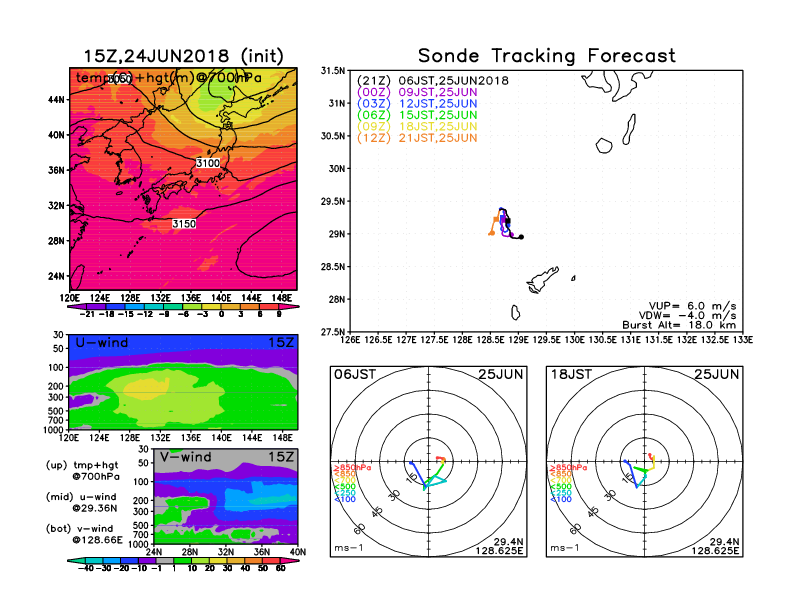Click the gray segment of the wind colorbar
Image resolution: width=792 pixels, height=612 pixels.
[164, 560]
